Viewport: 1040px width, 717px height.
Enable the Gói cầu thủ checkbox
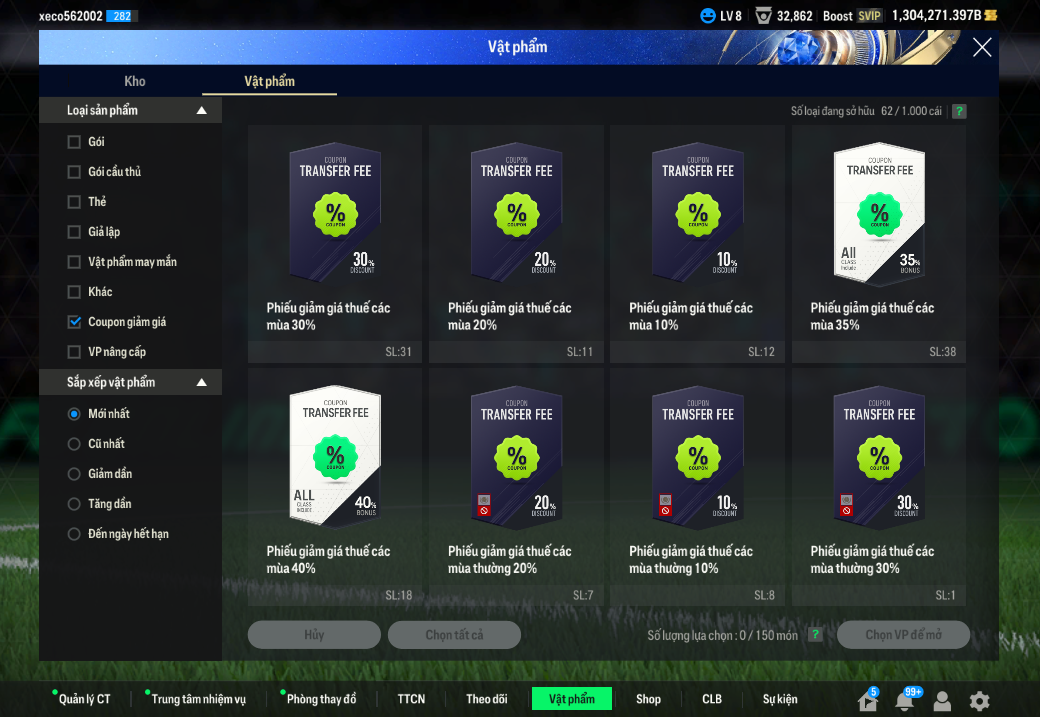pyautogui.click(x=74, y=172)
